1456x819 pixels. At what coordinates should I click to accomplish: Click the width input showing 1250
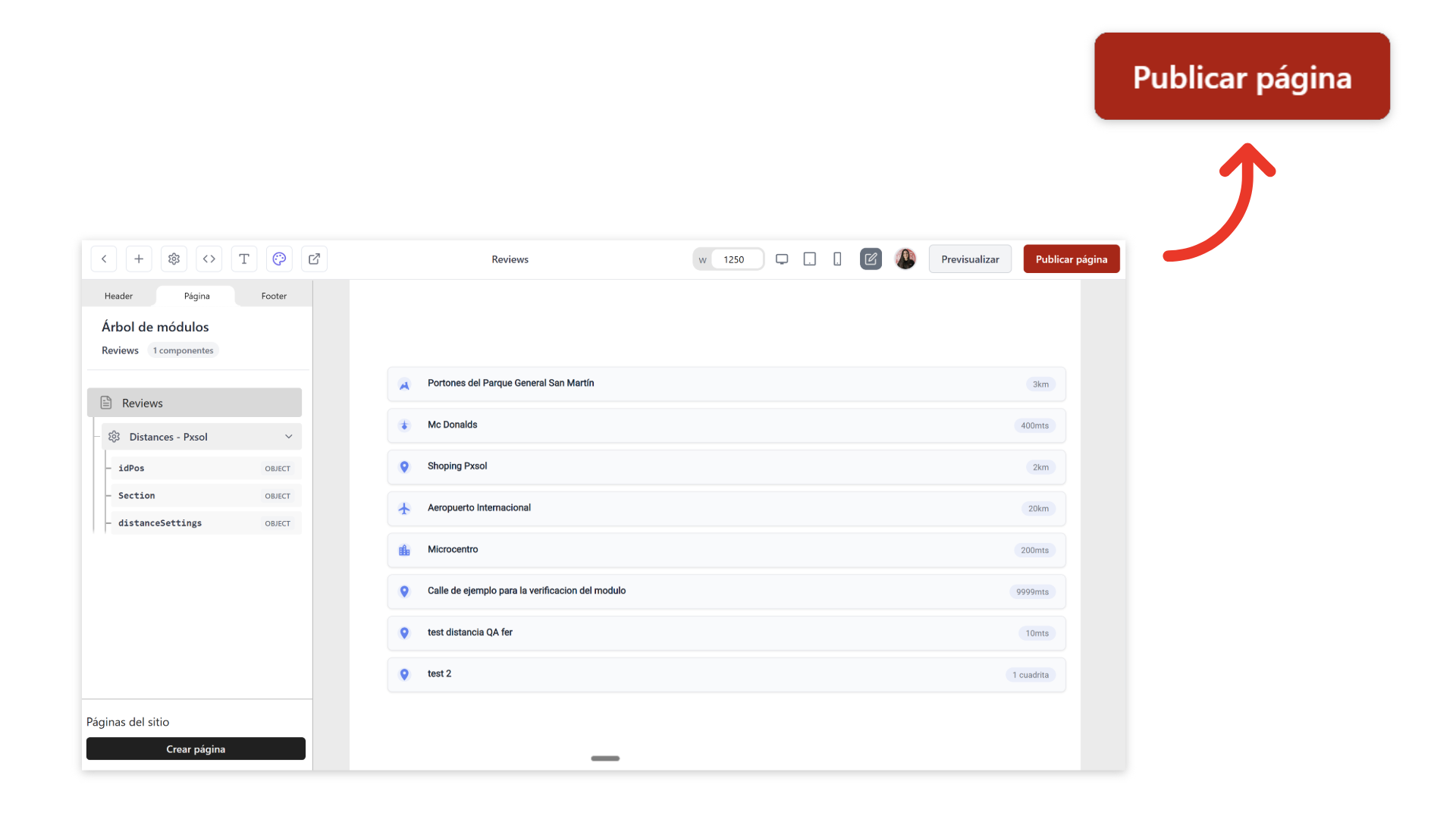[734, 259]
